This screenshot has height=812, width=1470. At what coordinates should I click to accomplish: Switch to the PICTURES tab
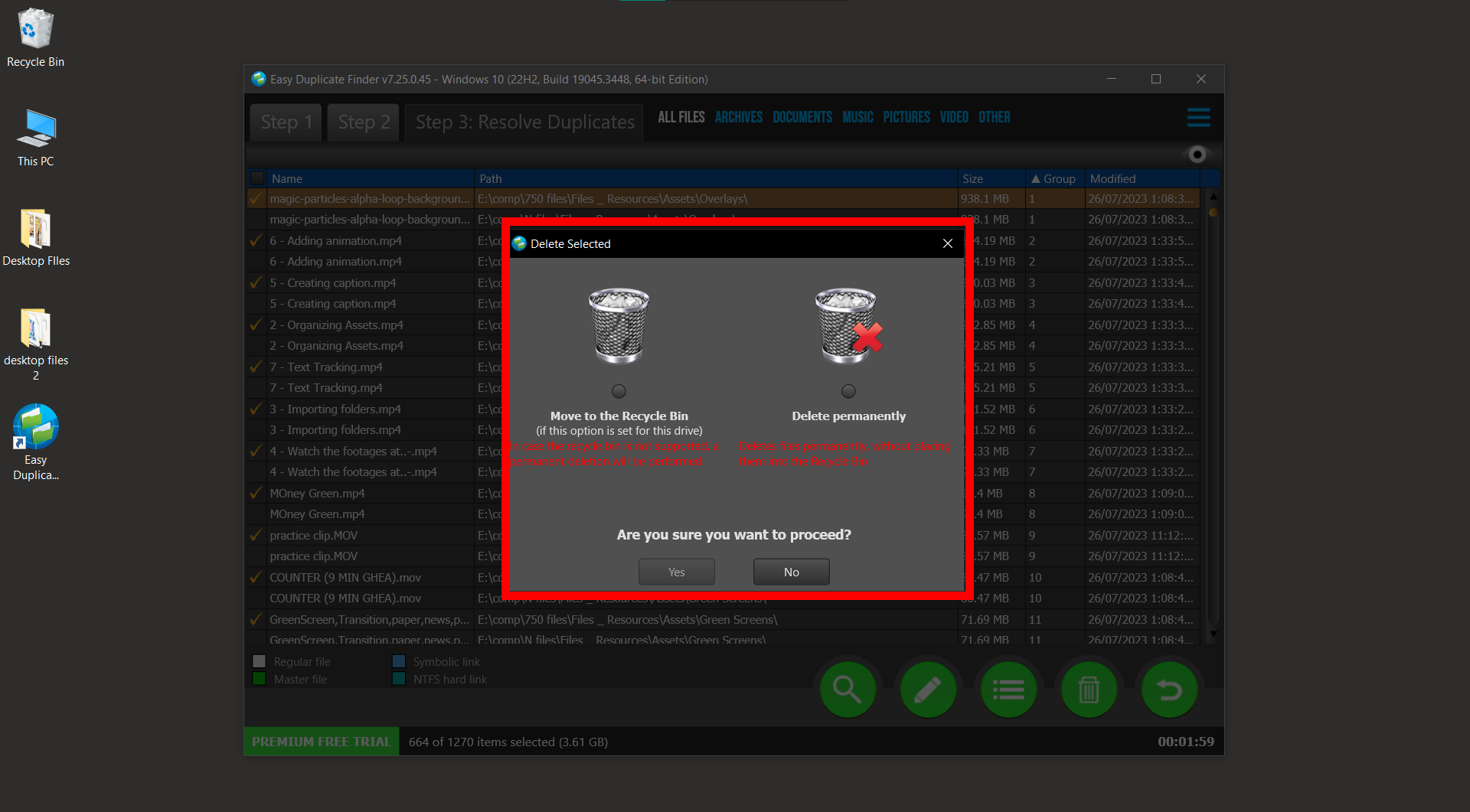[906, 116]
